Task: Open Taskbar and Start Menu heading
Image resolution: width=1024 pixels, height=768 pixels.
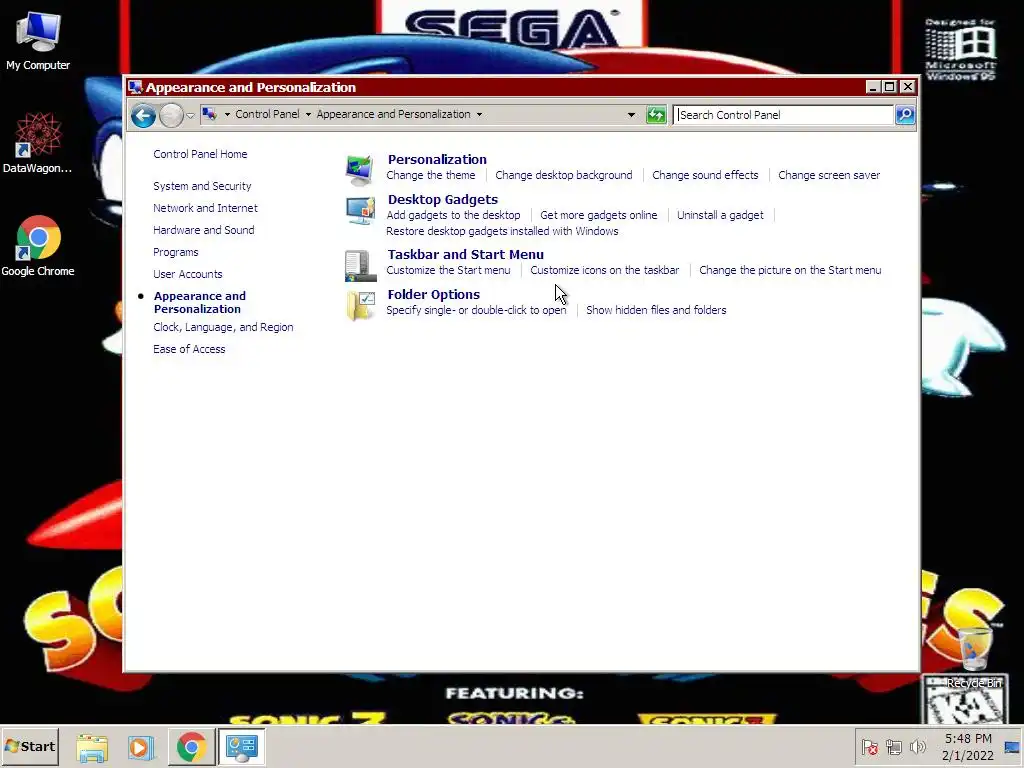Action: [x=466, y=255]
